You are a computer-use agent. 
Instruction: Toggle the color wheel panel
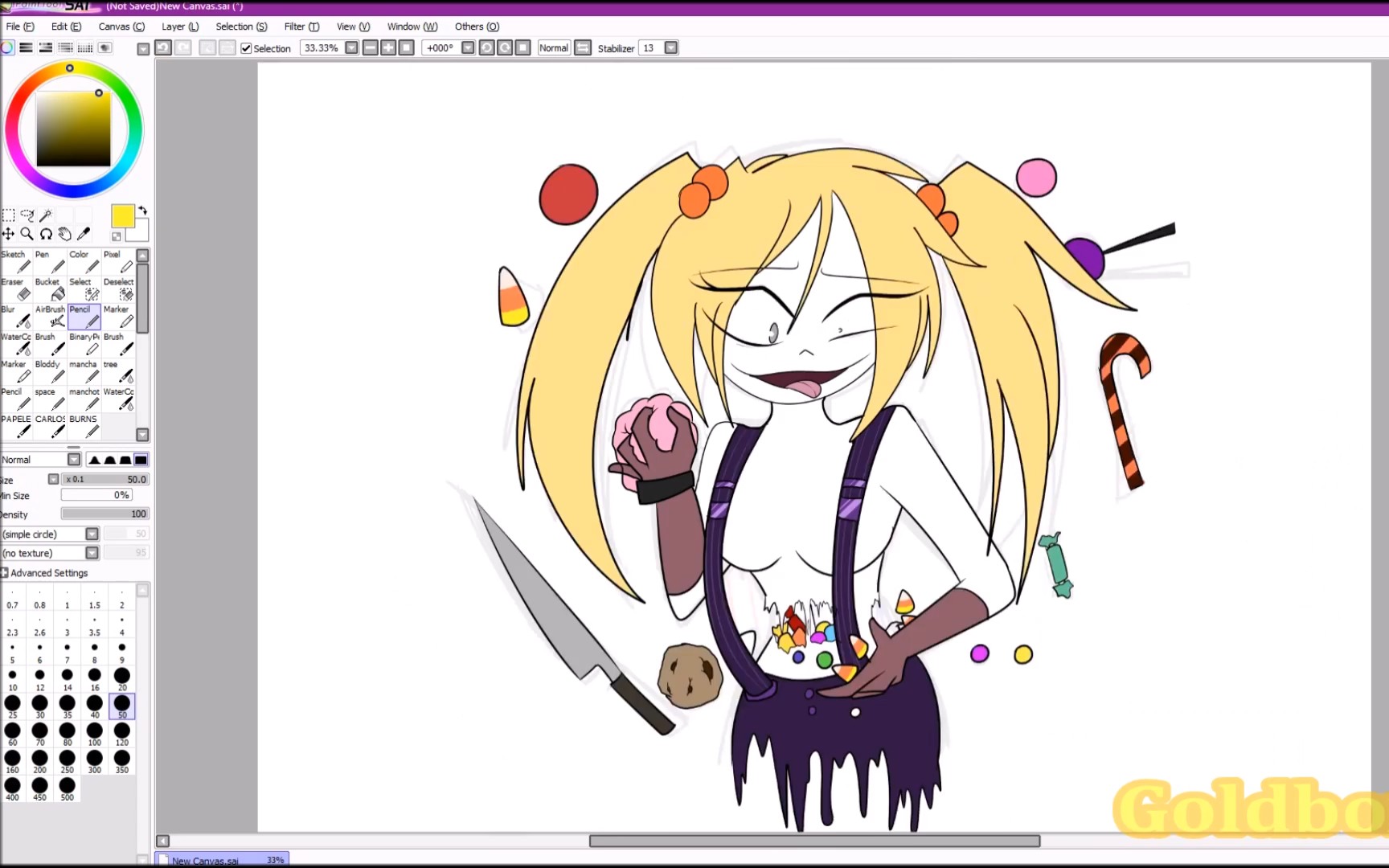tap(7, 47)
